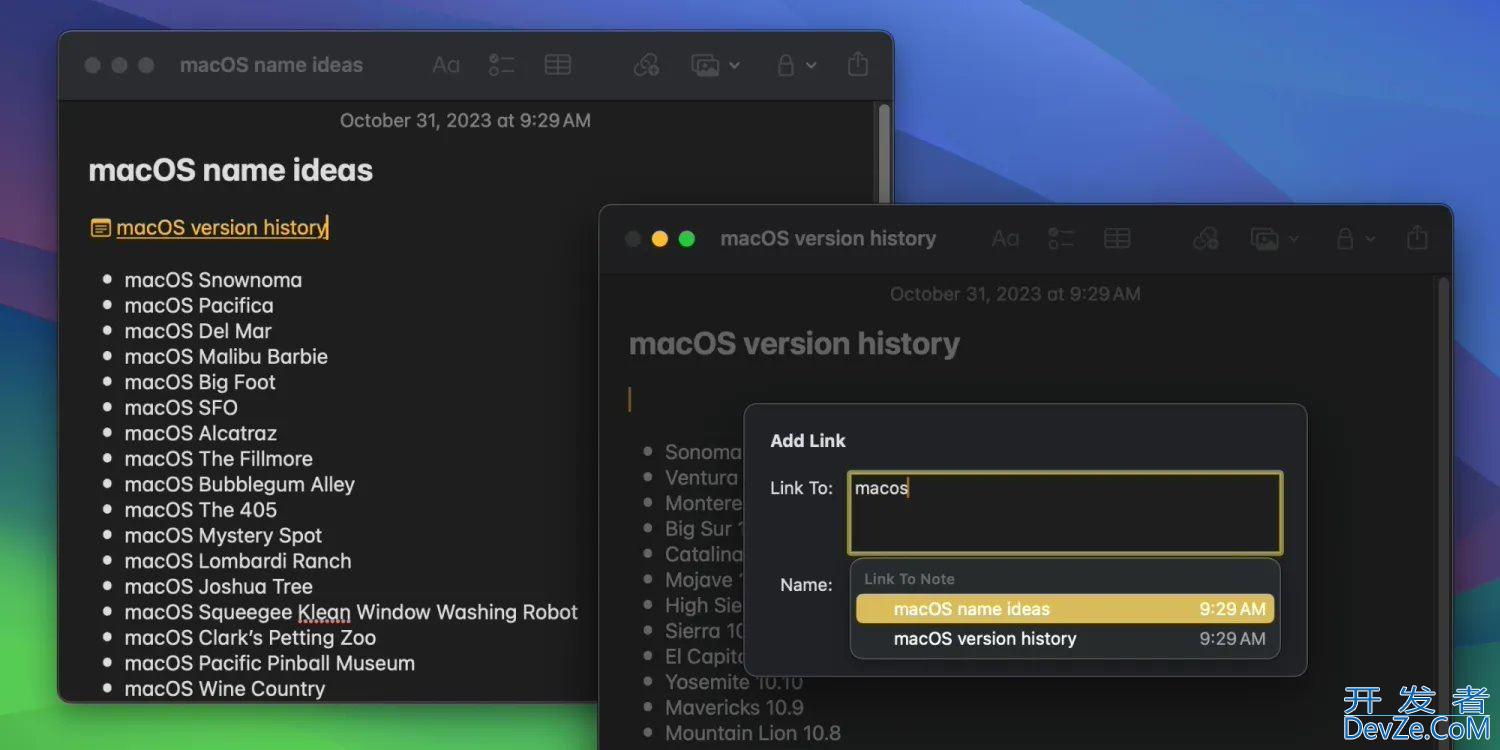This screenshot has height=750, width=1500.
Task: Click 'macOS Del Mar' list item
Action: click(x=198, y=331)
